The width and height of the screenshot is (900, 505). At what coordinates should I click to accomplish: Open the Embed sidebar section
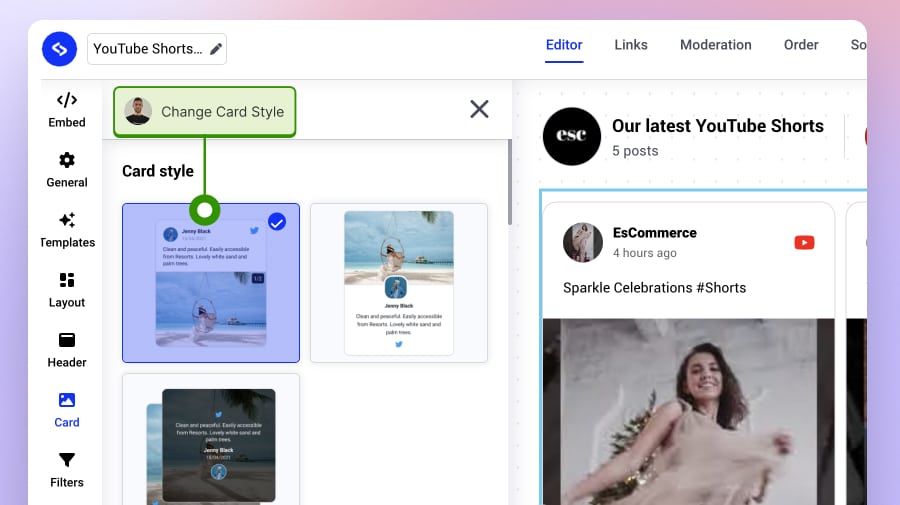tap(67, 110)
